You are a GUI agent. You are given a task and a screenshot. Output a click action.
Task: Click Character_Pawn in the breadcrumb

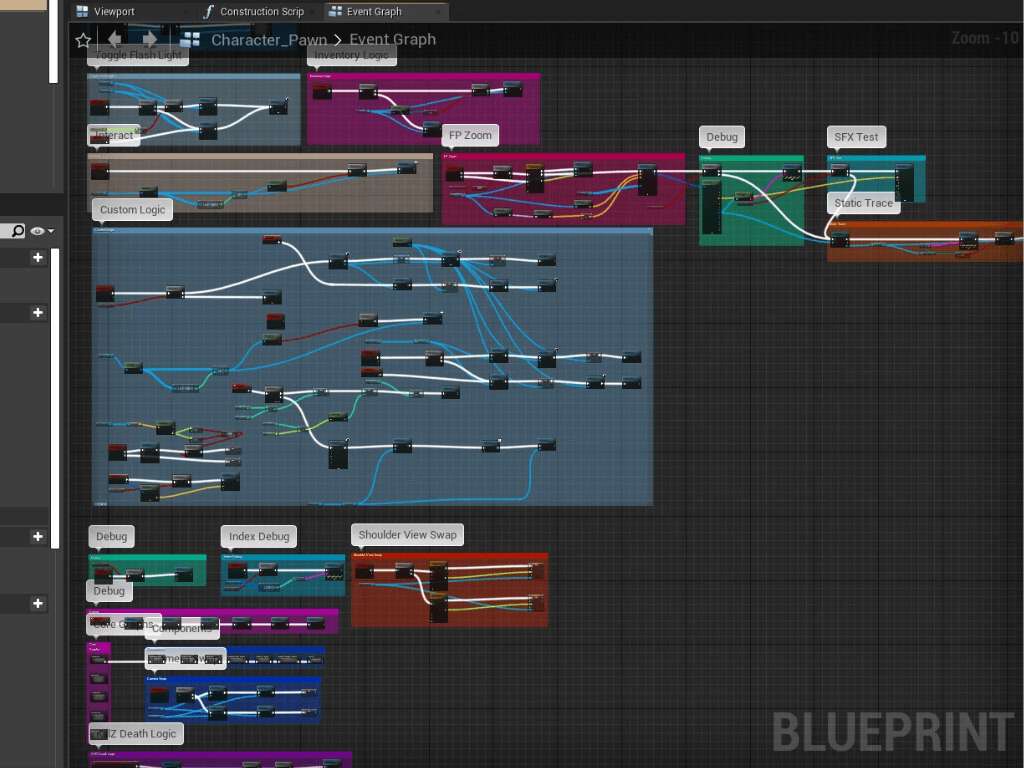pyautogui.click(x=268, y=40)
